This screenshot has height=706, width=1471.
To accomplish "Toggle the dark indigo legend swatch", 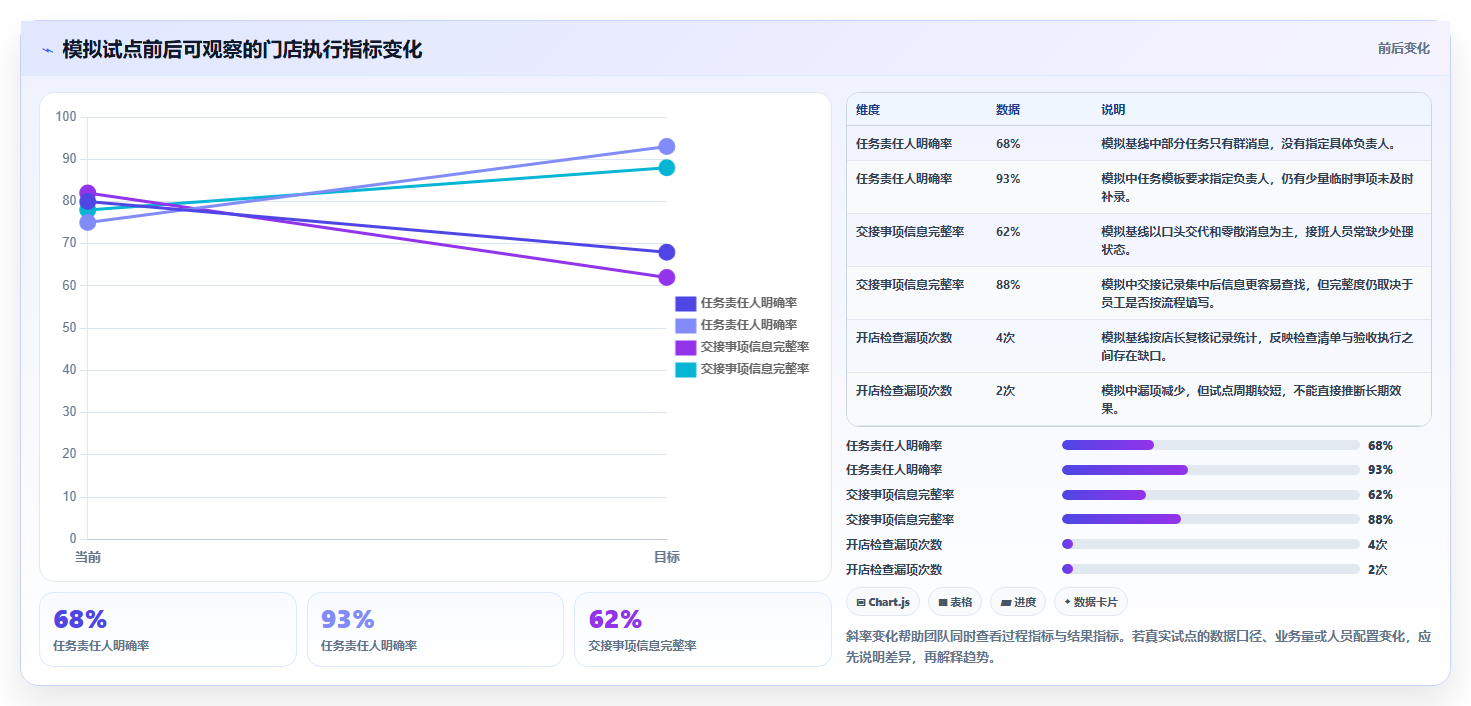I will coord(685,303).
